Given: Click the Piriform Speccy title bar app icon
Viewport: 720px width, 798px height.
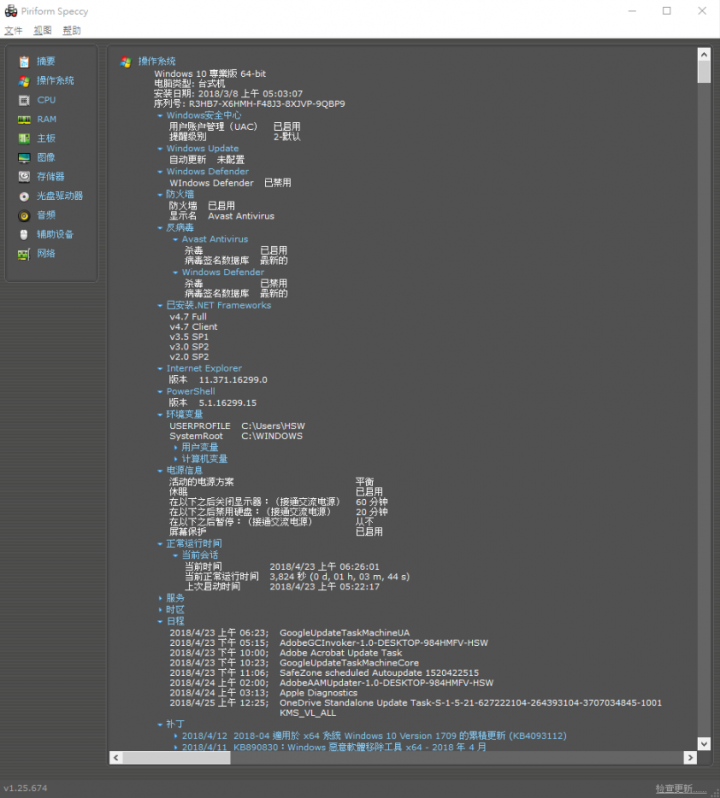Looking at the screenshot, I should click(x=11, y=11).
